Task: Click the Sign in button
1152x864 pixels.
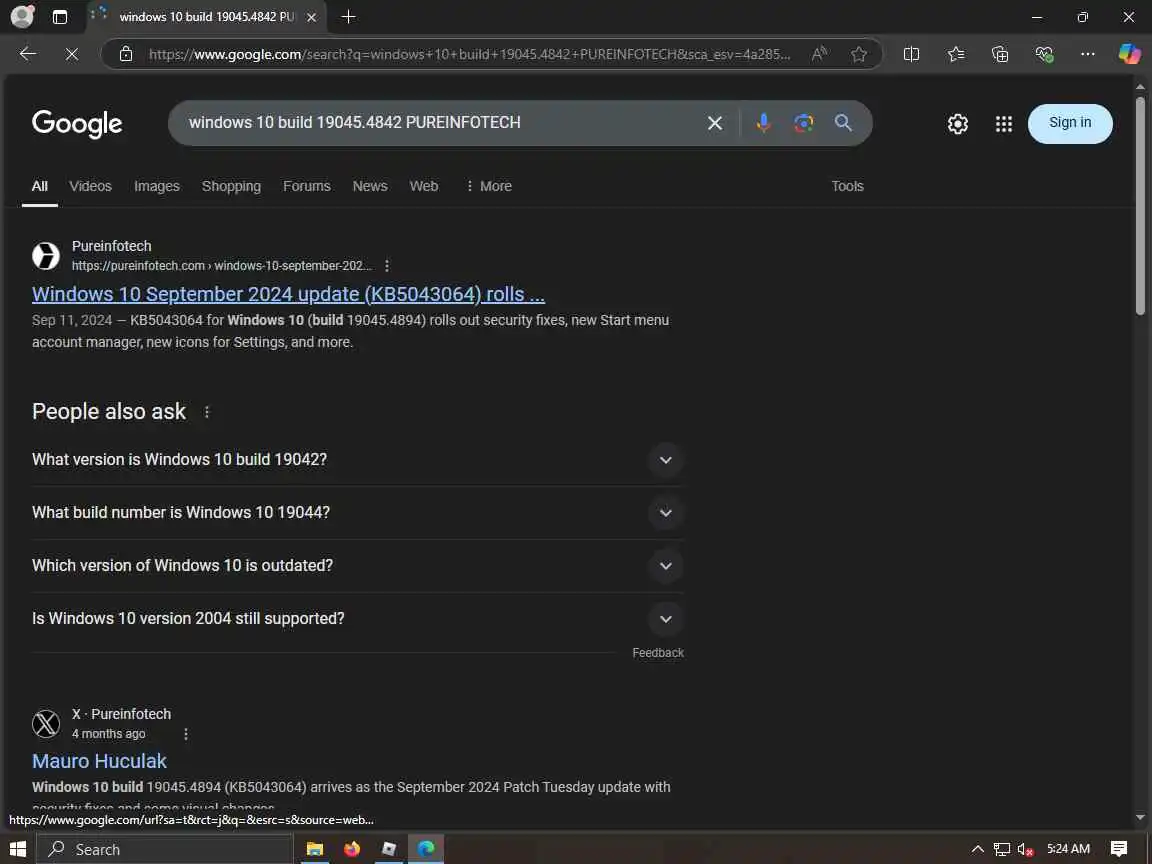Action: pyautogui.click(x=1070, y=123)
